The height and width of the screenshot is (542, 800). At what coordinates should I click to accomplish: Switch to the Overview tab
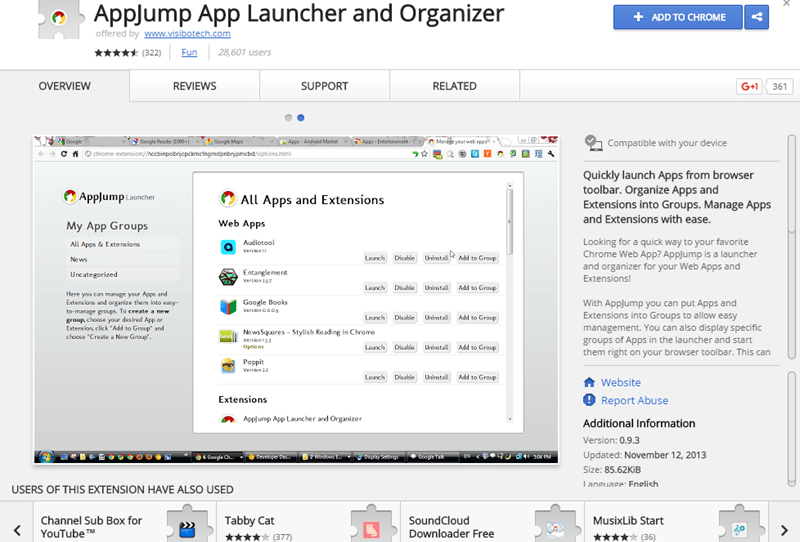tap(65, 86)
